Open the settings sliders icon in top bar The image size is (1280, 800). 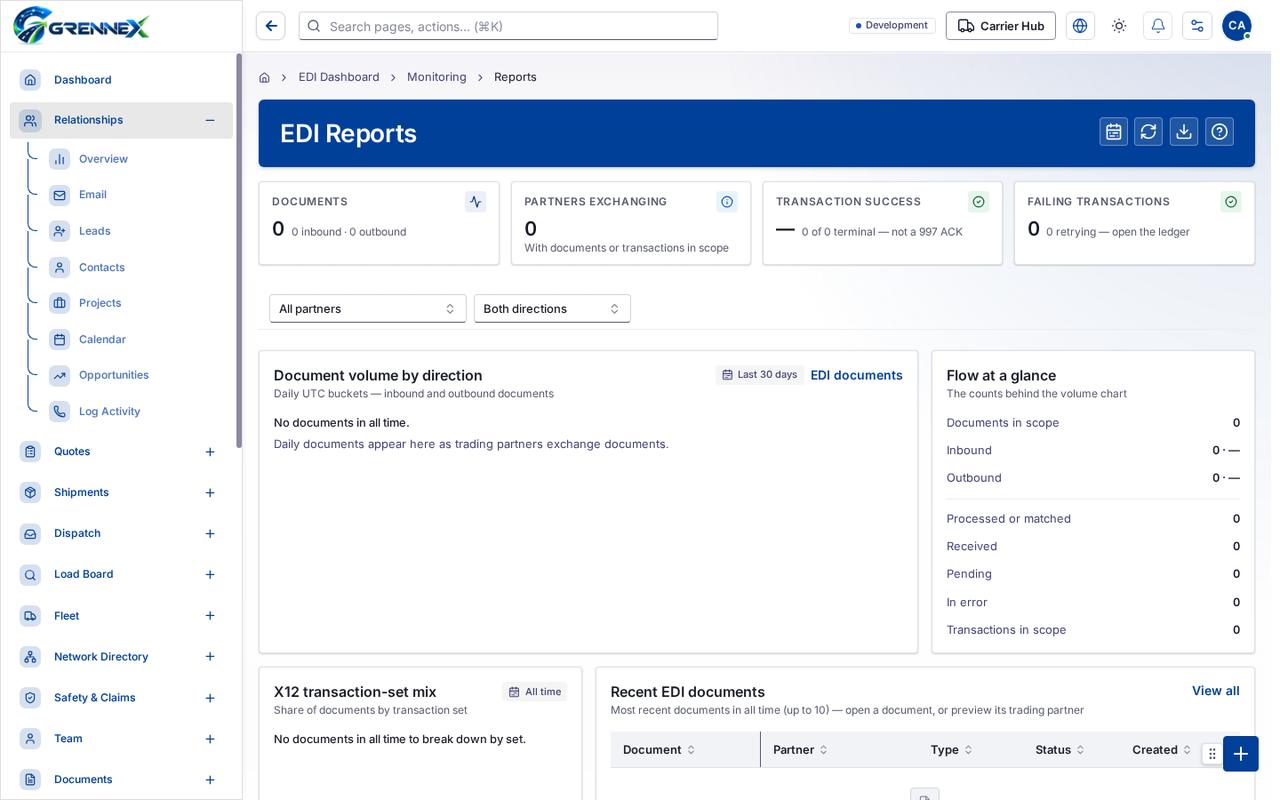(x=1197, y=26)
